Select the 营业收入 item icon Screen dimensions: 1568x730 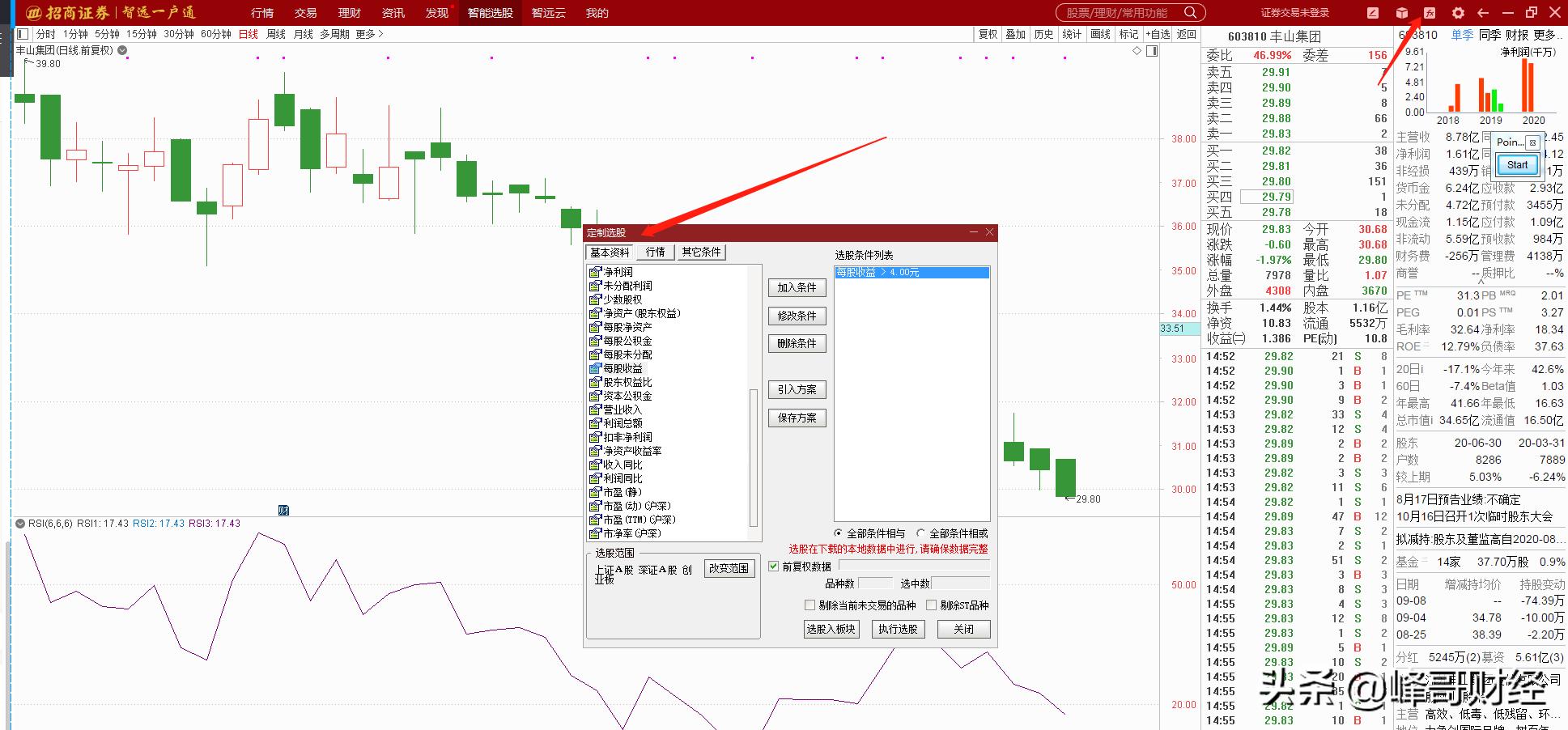595,410
